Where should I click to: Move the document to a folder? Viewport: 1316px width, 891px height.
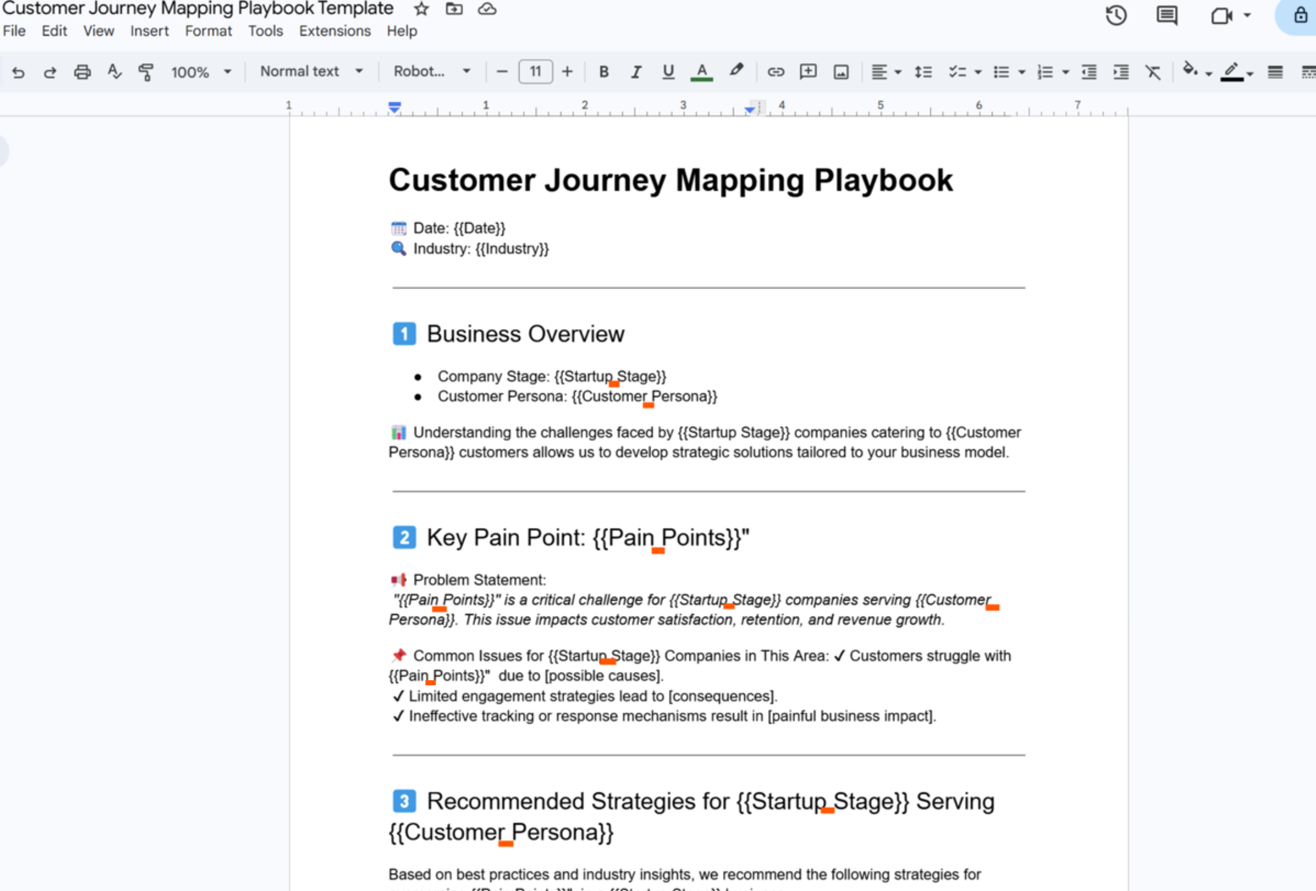click(x=454, y=9)
